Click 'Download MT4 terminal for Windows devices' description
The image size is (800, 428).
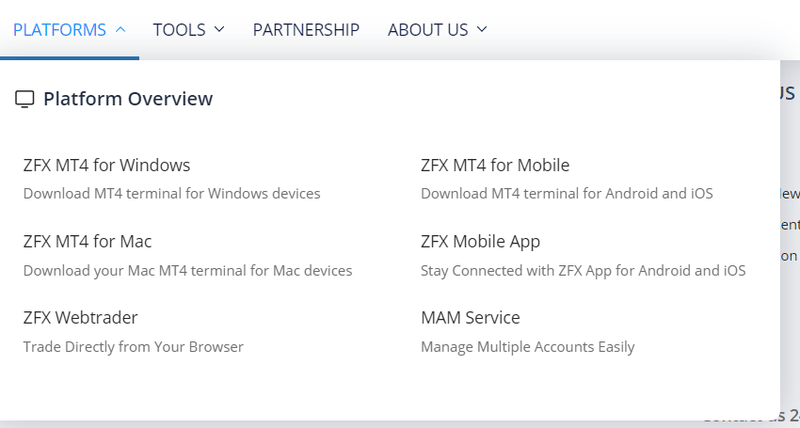click(172, 194)
